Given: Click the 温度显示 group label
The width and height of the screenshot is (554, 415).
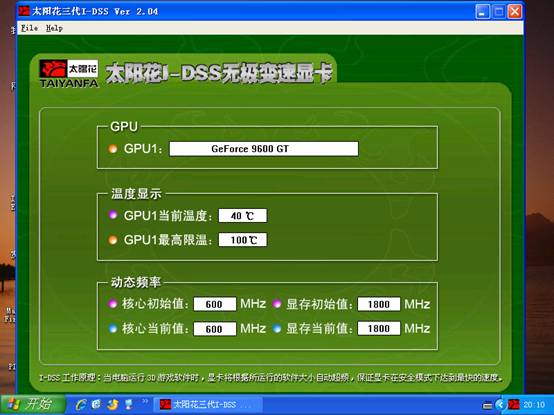Looking at the screenshot, I should point(136,194).
